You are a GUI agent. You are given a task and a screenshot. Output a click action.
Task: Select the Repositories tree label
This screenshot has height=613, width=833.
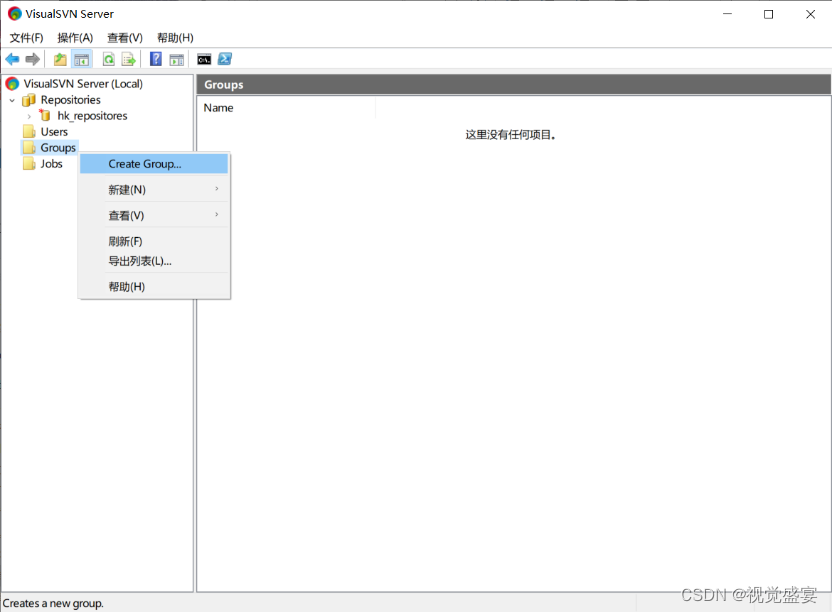(x=71, y=100)
